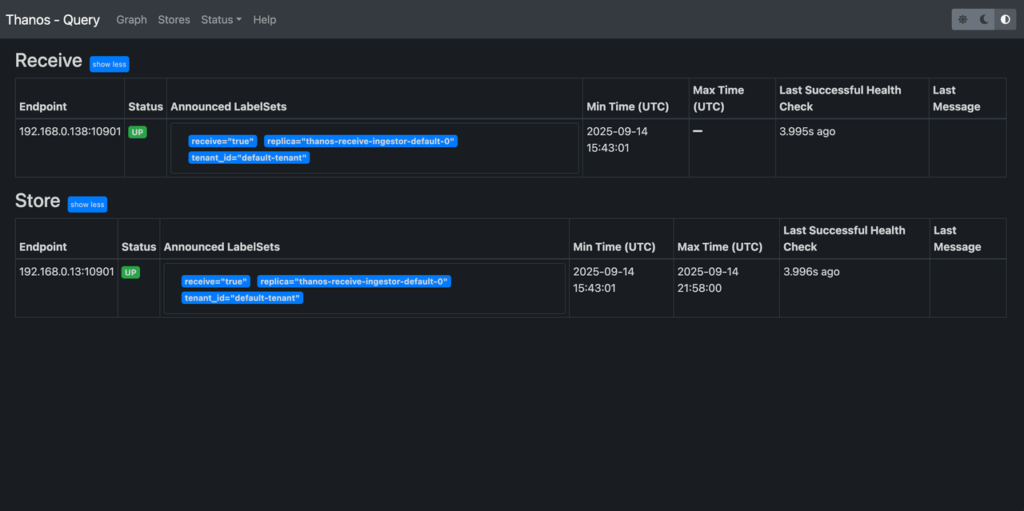Screen dimensions: 1024x511
Task: Click Max Time dash in Receive row
Action: (x=697, y=131)
